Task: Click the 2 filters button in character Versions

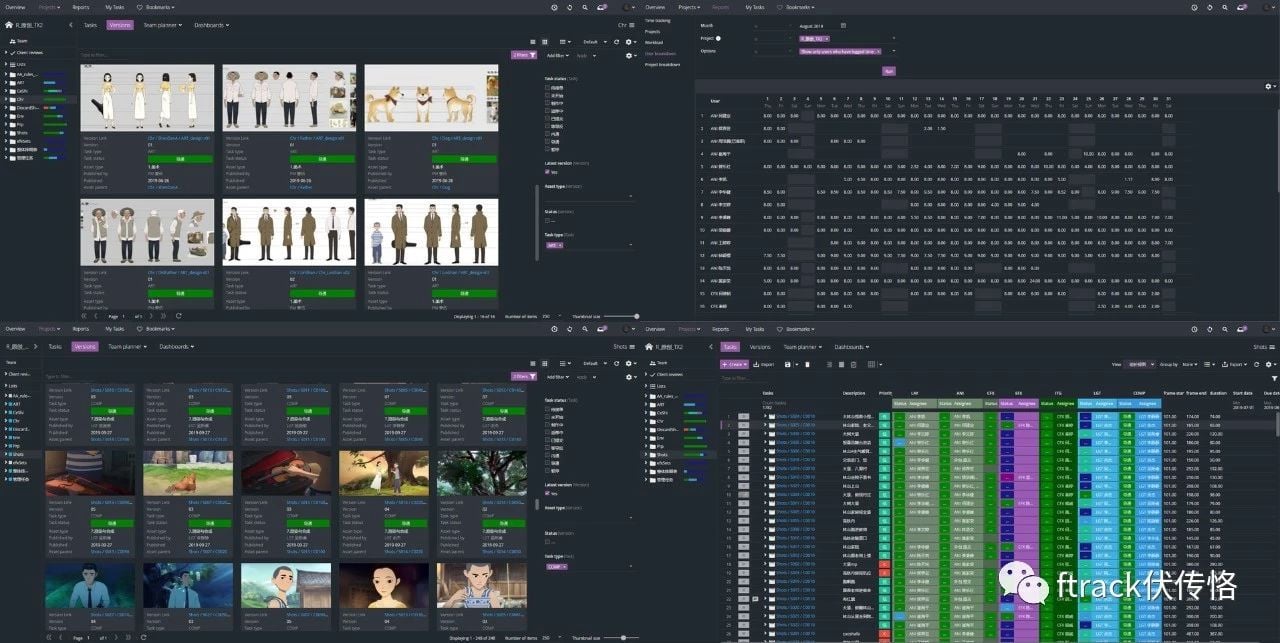Action: tap(524, 55)
